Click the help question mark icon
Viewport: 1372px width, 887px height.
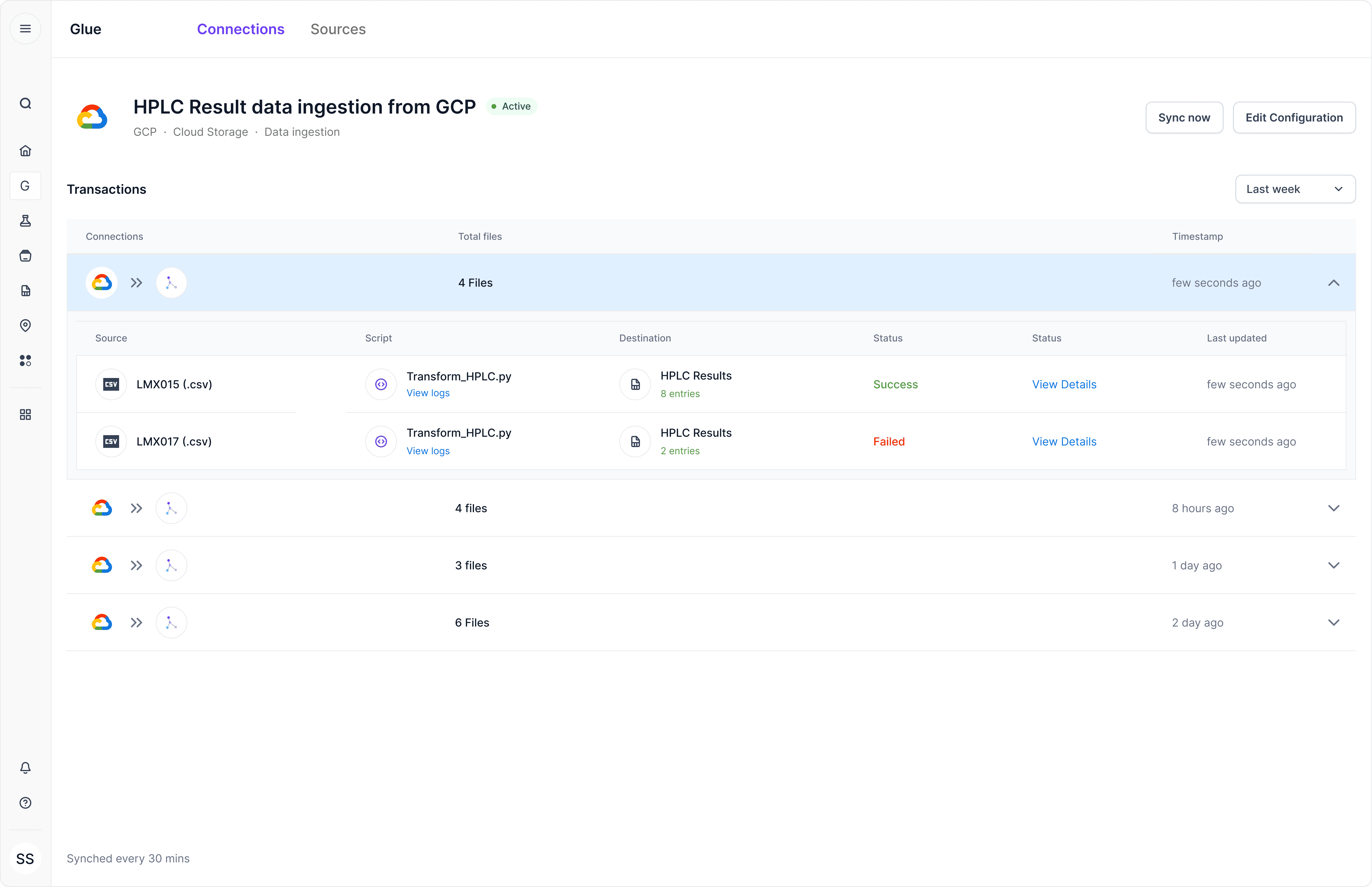coord(25,803)
